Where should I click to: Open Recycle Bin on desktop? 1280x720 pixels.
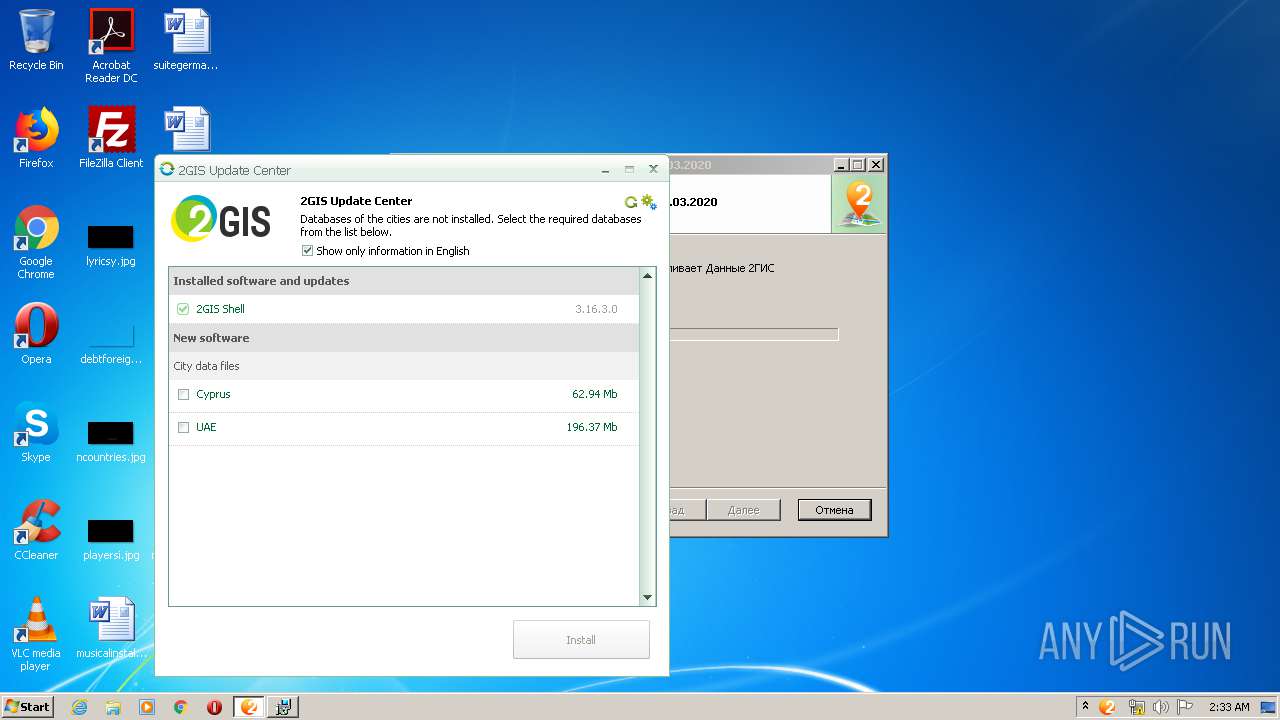point(36,40)
